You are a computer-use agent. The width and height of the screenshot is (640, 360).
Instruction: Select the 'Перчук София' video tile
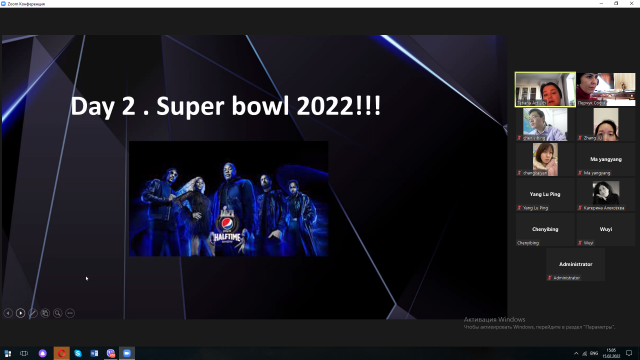(x=606, y=89)
